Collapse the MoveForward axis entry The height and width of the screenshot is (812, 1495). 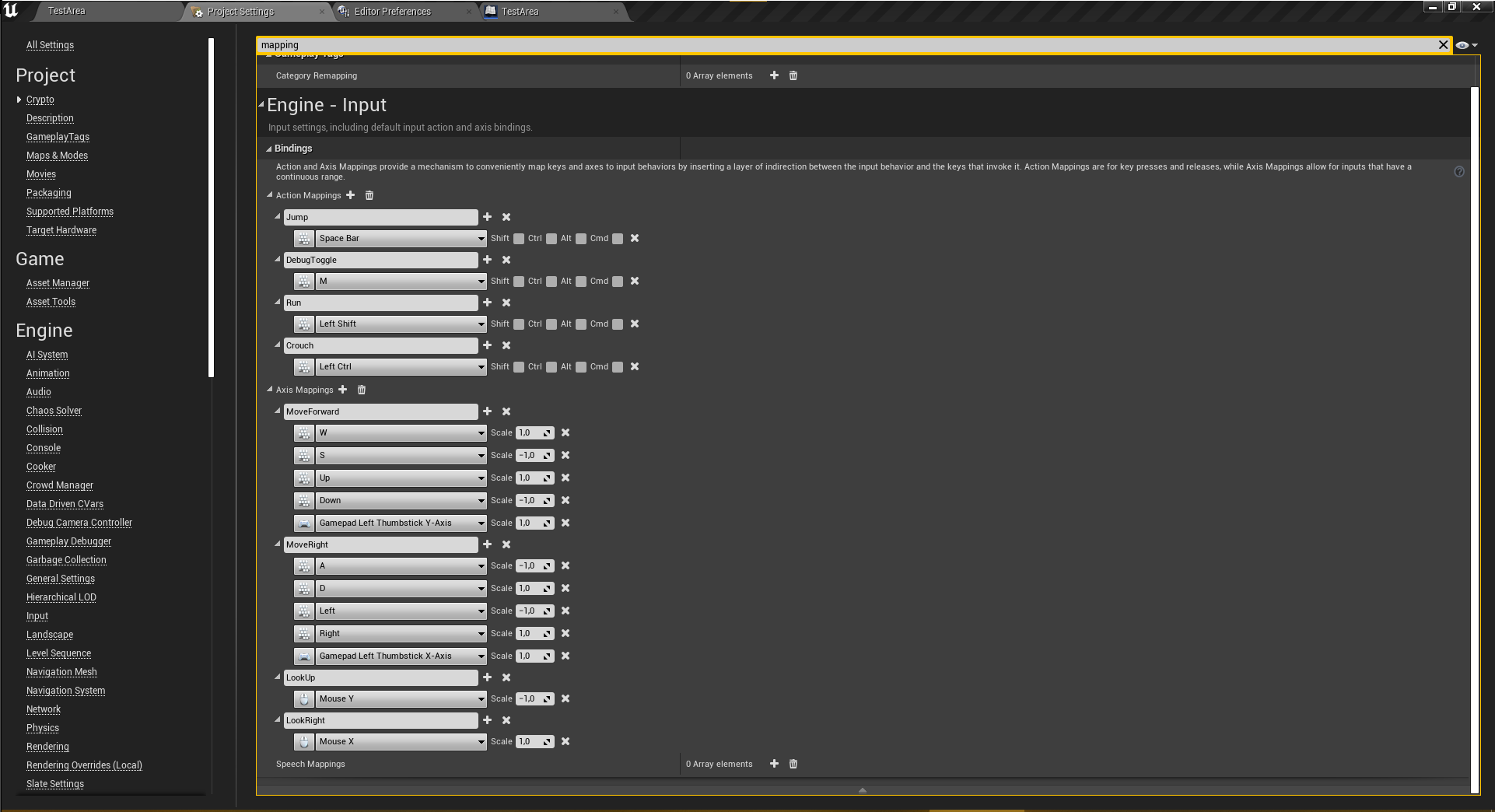(x=278, y=411)
